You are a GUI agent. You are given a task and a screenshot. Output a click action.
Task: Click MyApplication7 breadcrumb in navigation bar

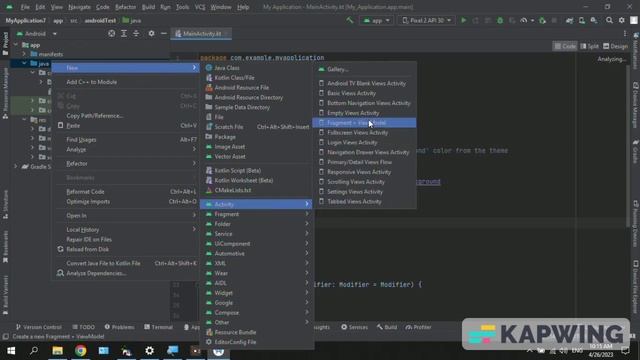click(x=26, y=20)
